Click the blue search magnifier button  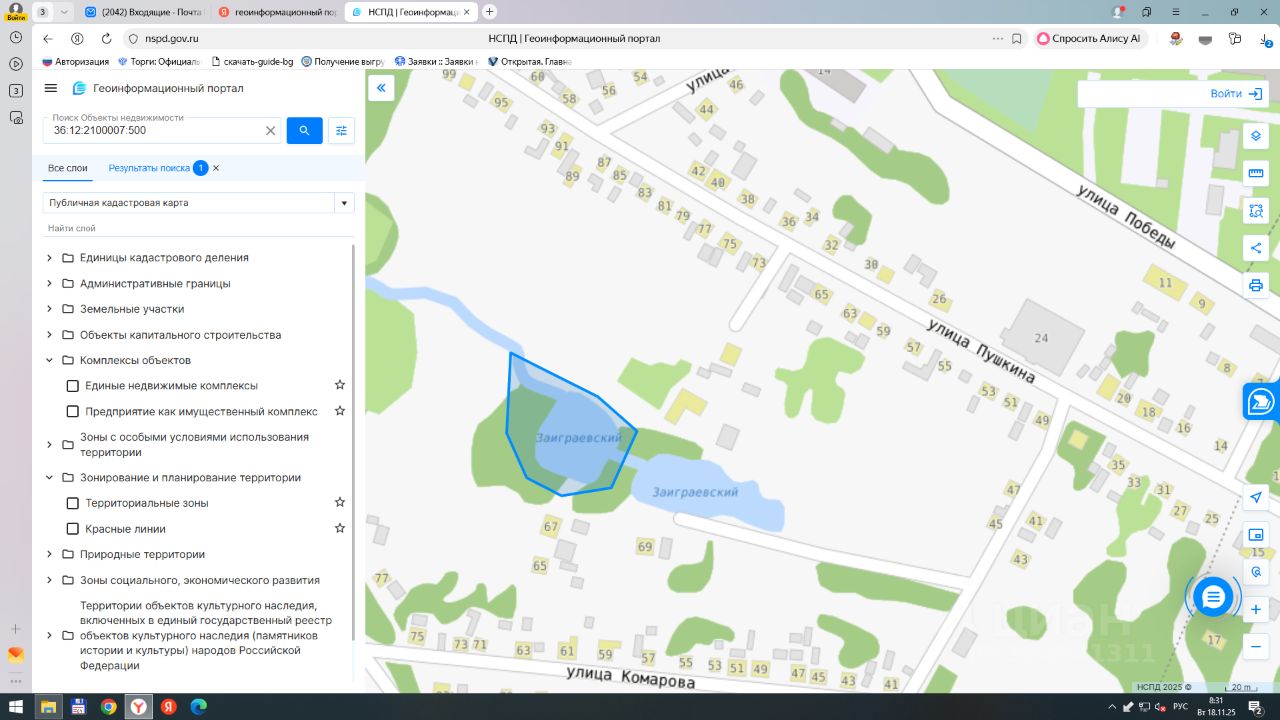(x=305, y=130)
